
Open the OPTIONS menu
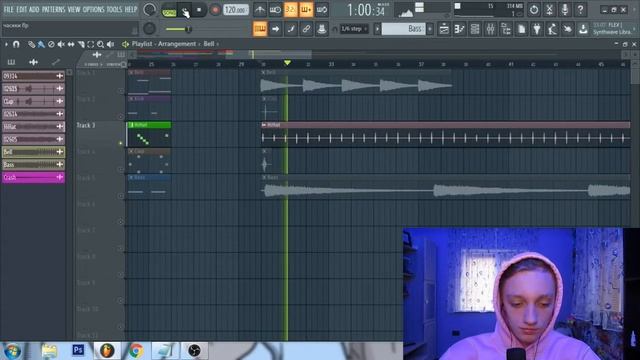(x=93, y=9)
